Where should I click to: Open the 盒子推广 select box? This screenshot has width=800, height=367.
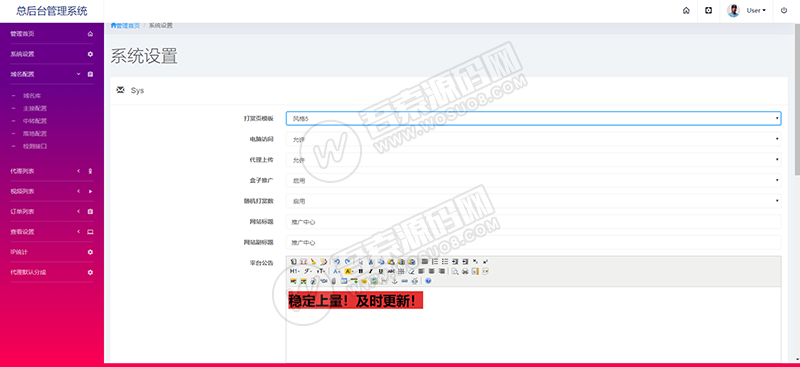click(533, 180)
